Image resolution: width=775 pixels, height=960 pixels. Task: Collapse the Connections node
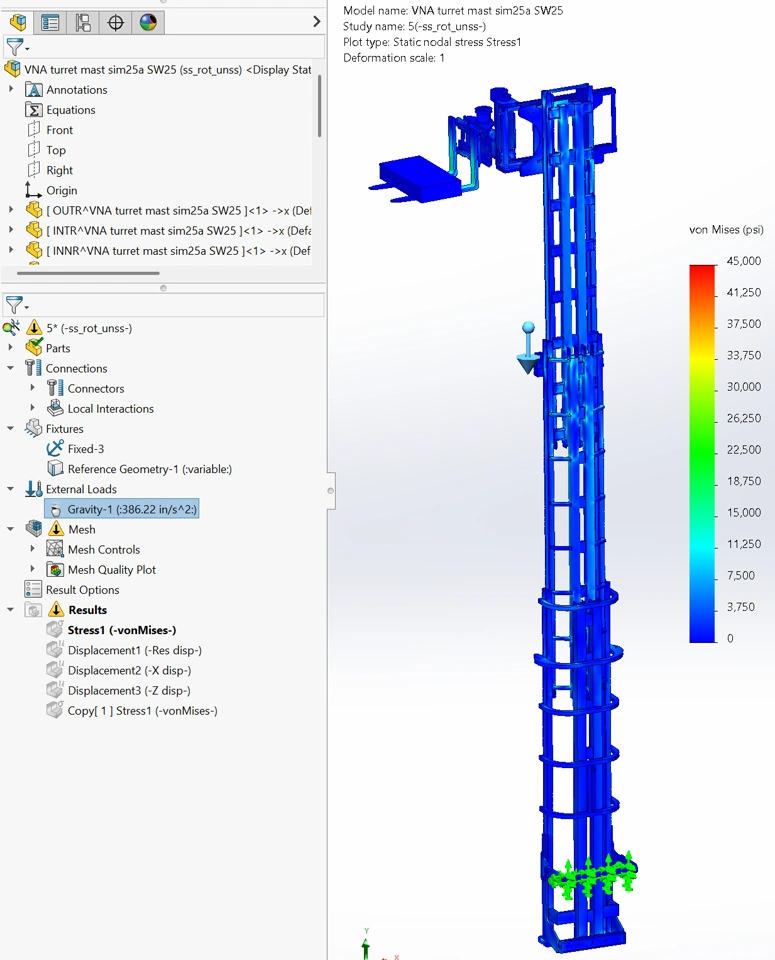tap(10, 368)
